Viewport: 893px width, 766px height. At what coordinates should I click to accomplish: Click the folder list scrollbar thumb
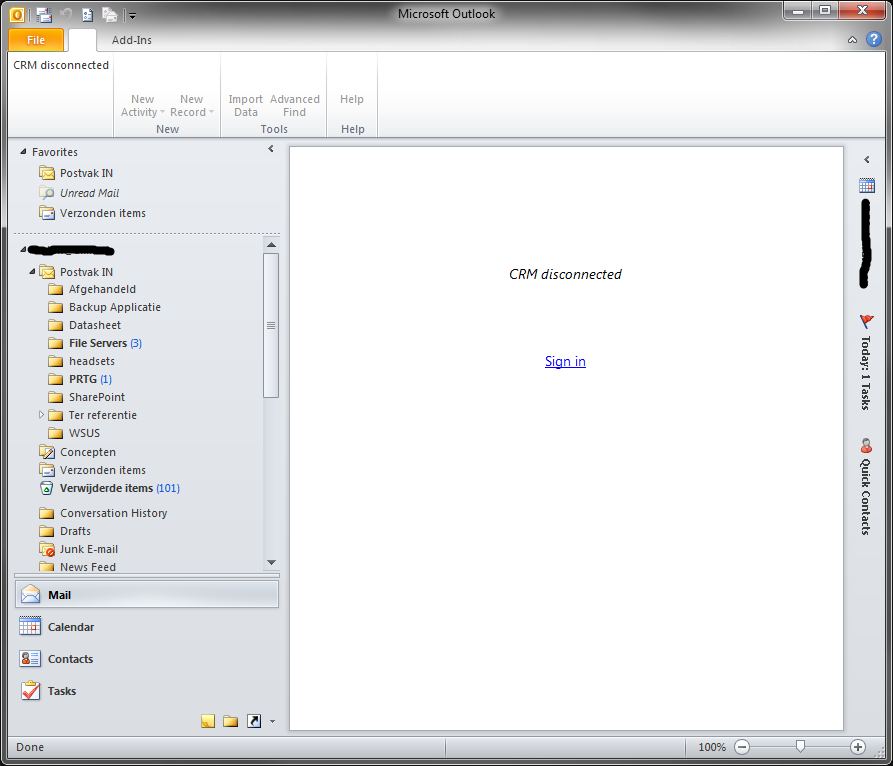[x=271, y=325]
